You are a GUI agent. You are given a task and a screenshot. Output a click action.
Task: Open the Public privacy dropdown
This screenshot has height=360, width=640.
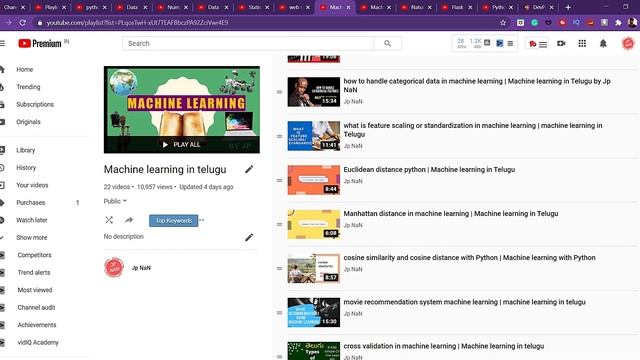pyautogui.click(x=115, y=201)
